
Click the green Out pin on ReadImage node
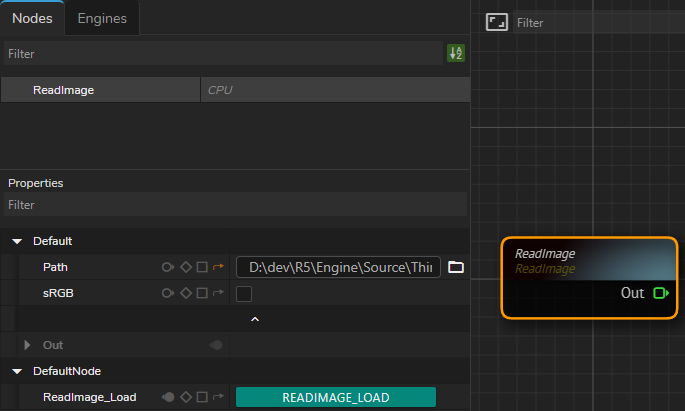660,293
